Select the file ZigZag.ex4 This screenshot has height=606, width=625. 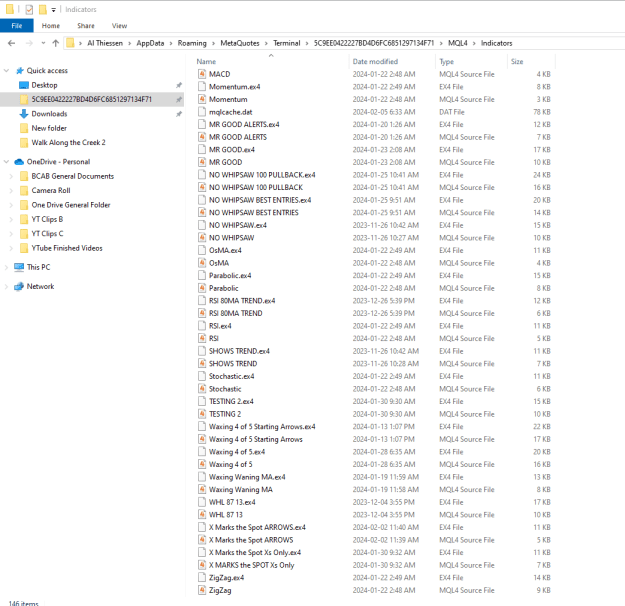[226, 578]
